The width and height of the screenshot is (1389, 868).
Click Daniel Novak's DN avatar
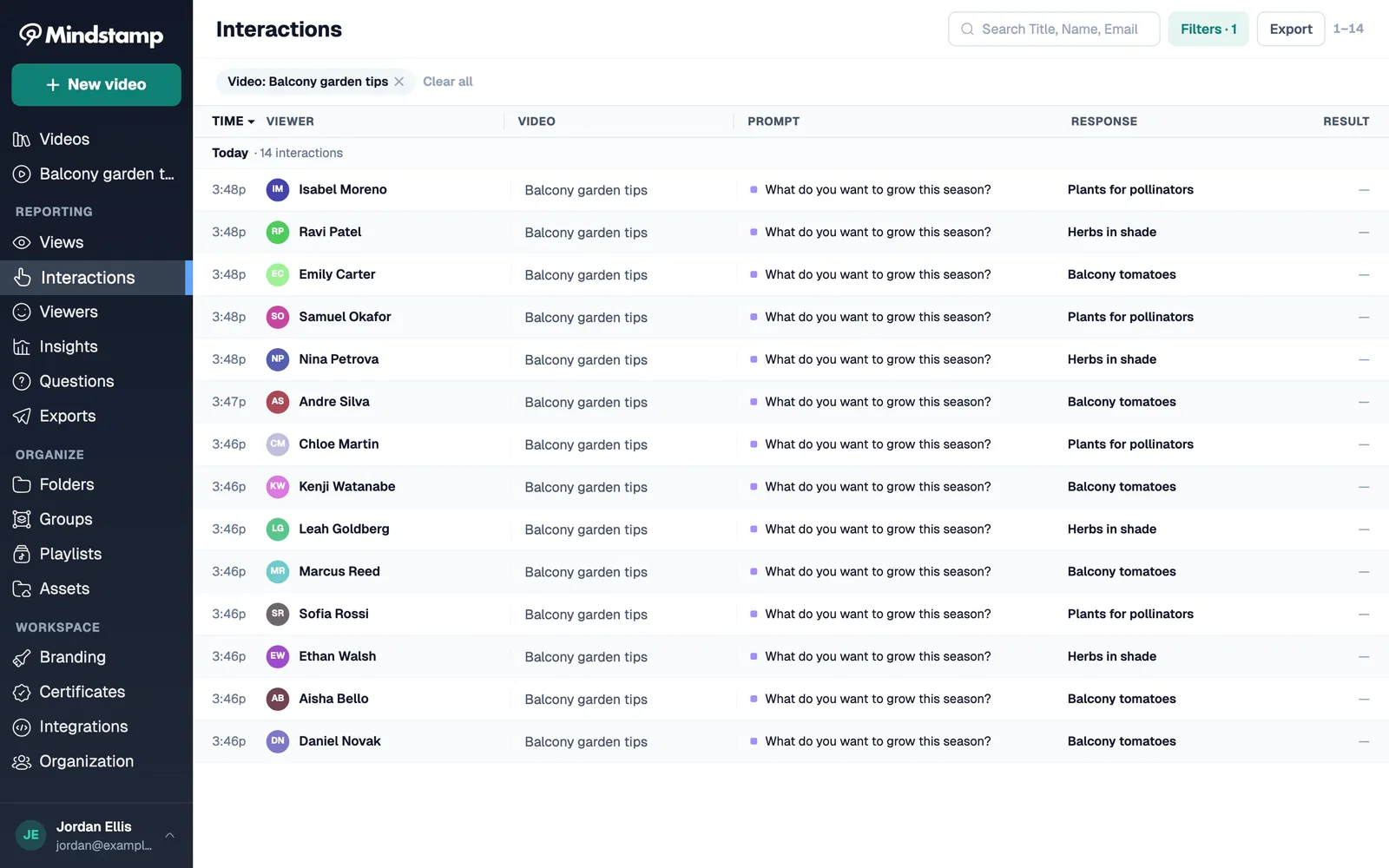pyautogui.click(x=278, y=740)
